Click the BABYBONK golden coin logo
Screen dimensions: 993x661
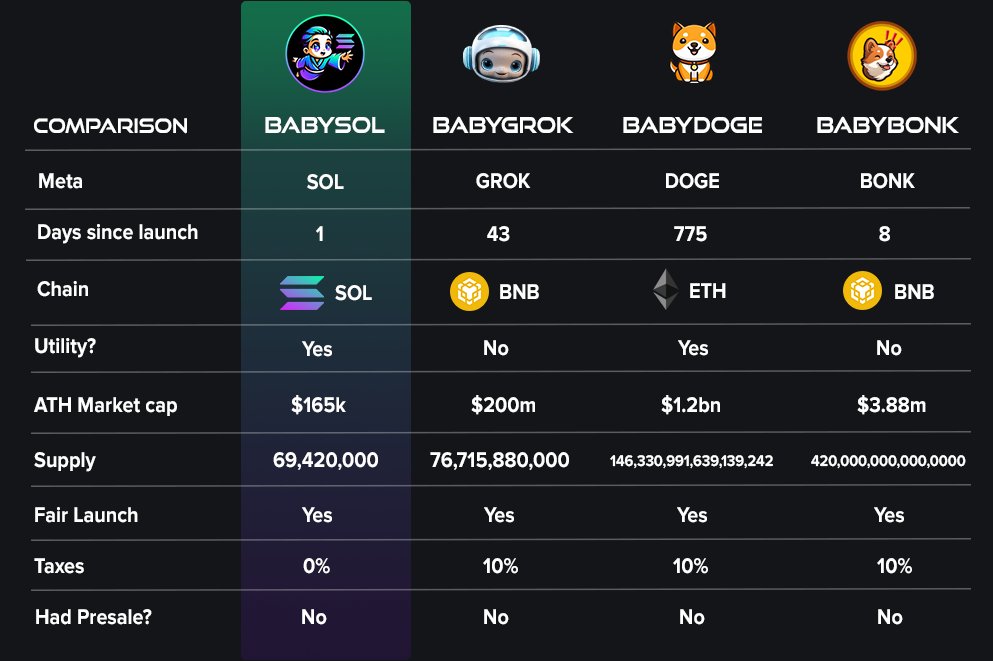pyautogui.click(x=882, y=56)
